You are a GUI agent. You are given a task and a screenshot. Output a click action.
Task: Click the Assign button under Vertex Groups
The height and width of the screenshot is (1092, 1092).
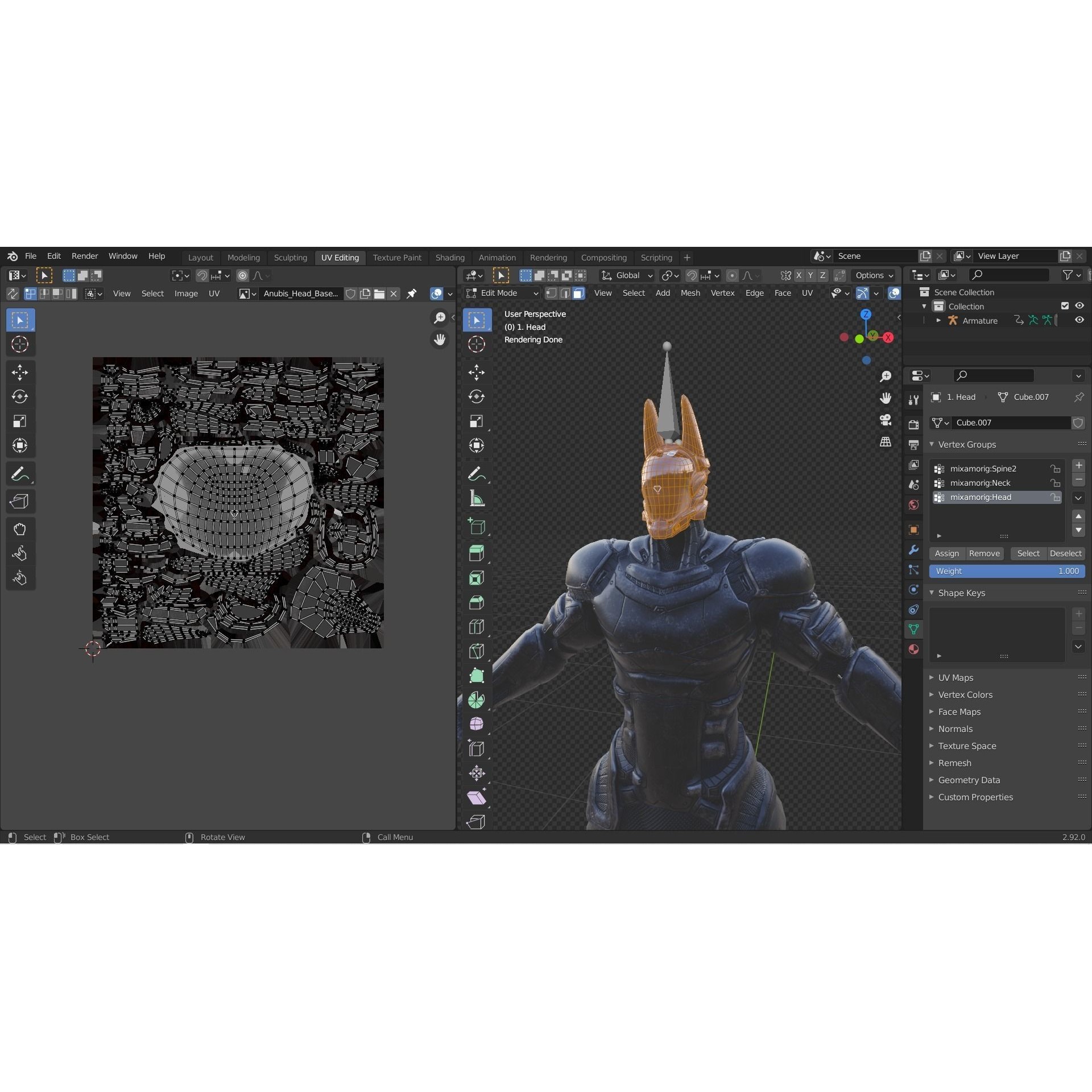point(946,553)
